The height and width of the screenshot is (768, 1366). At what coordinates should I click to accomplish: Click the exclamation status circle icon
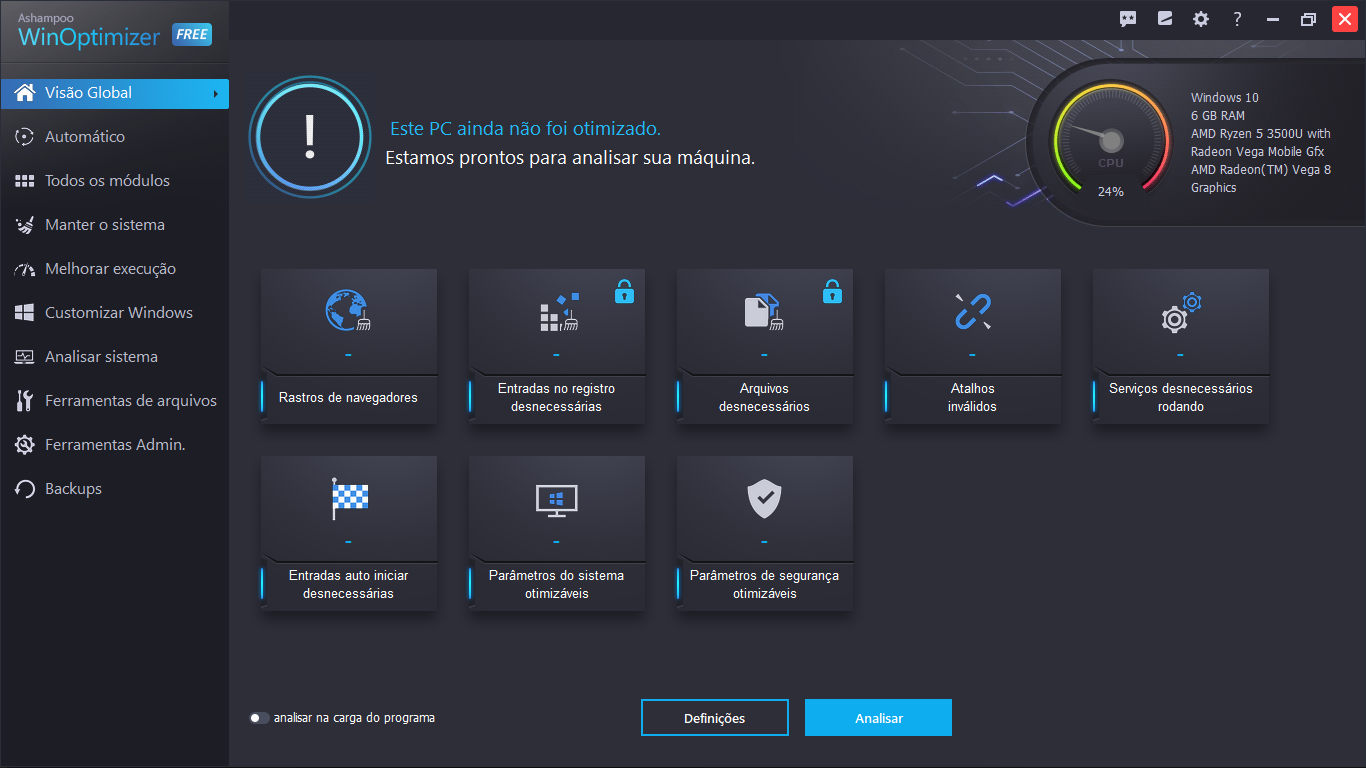pyautogui.click(x=309, y=138)
